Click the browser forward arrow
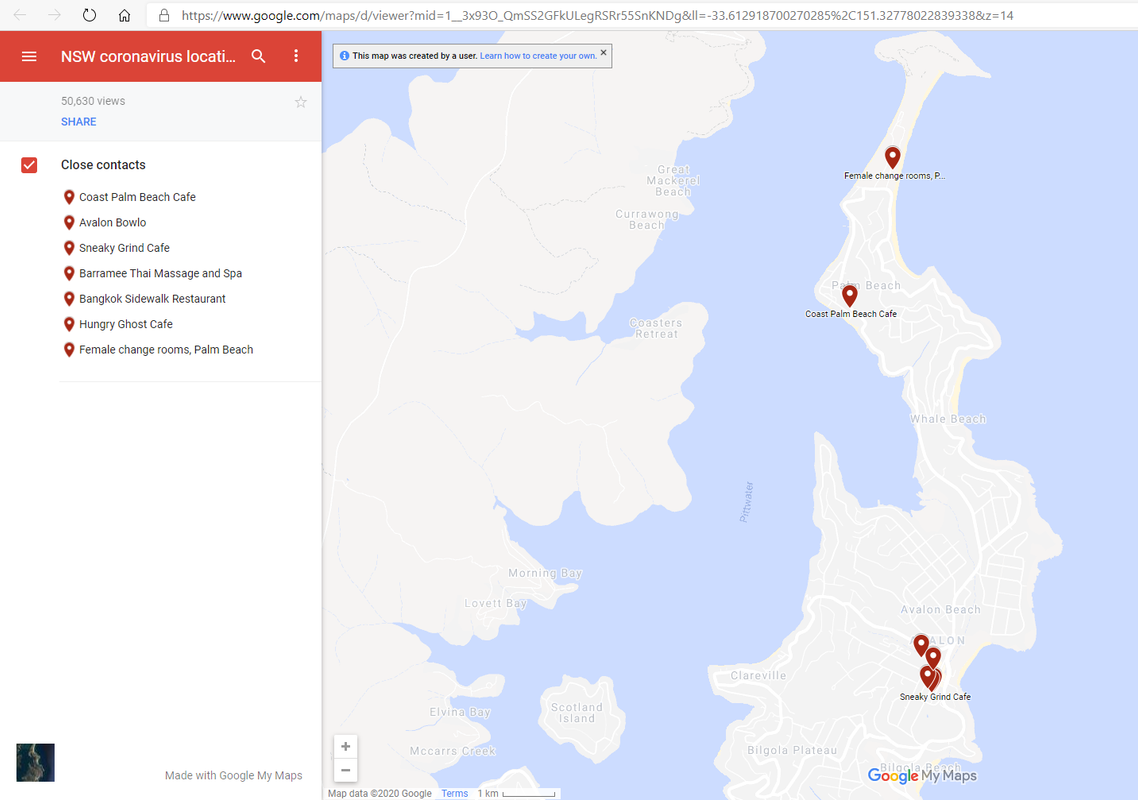 click(x=54, y=15)
